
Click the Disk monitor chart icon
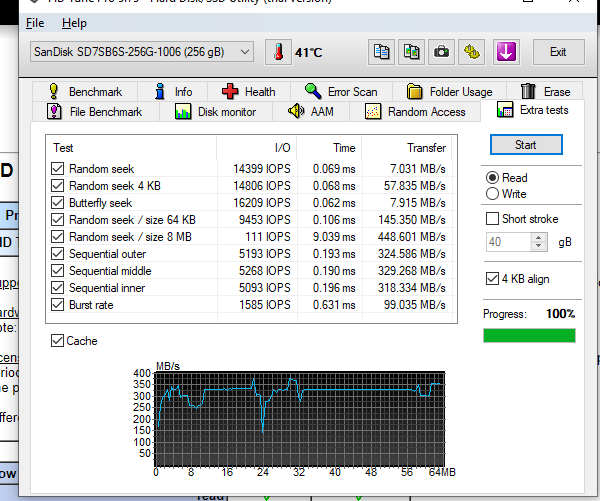click(183, 112)
